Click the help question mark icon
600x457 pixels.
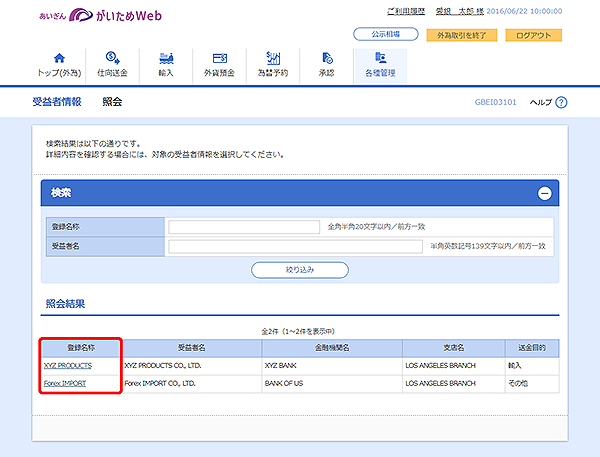coord(561,102)
